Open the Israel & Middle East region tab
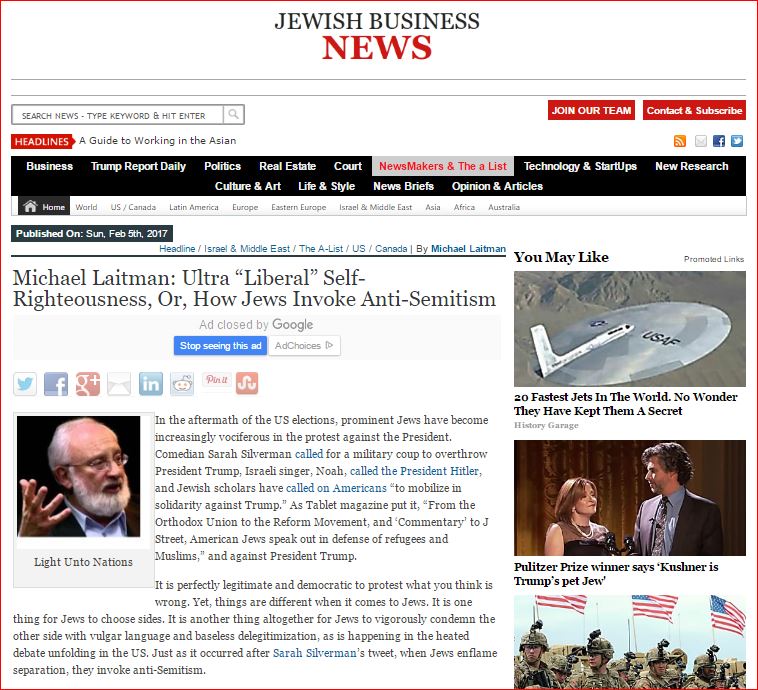Screen dimensions: 758x690 click(375, 207)
